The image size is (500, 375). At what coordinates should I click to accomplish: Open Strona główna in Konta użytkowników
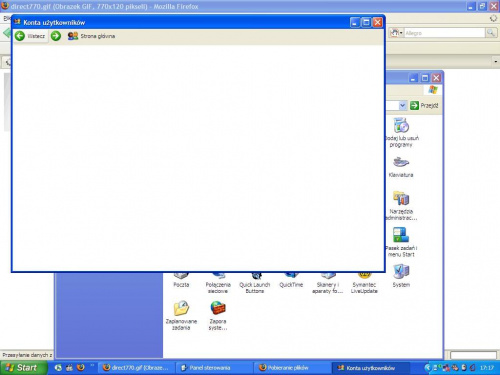pyautogui.click(x=91, y=36)
